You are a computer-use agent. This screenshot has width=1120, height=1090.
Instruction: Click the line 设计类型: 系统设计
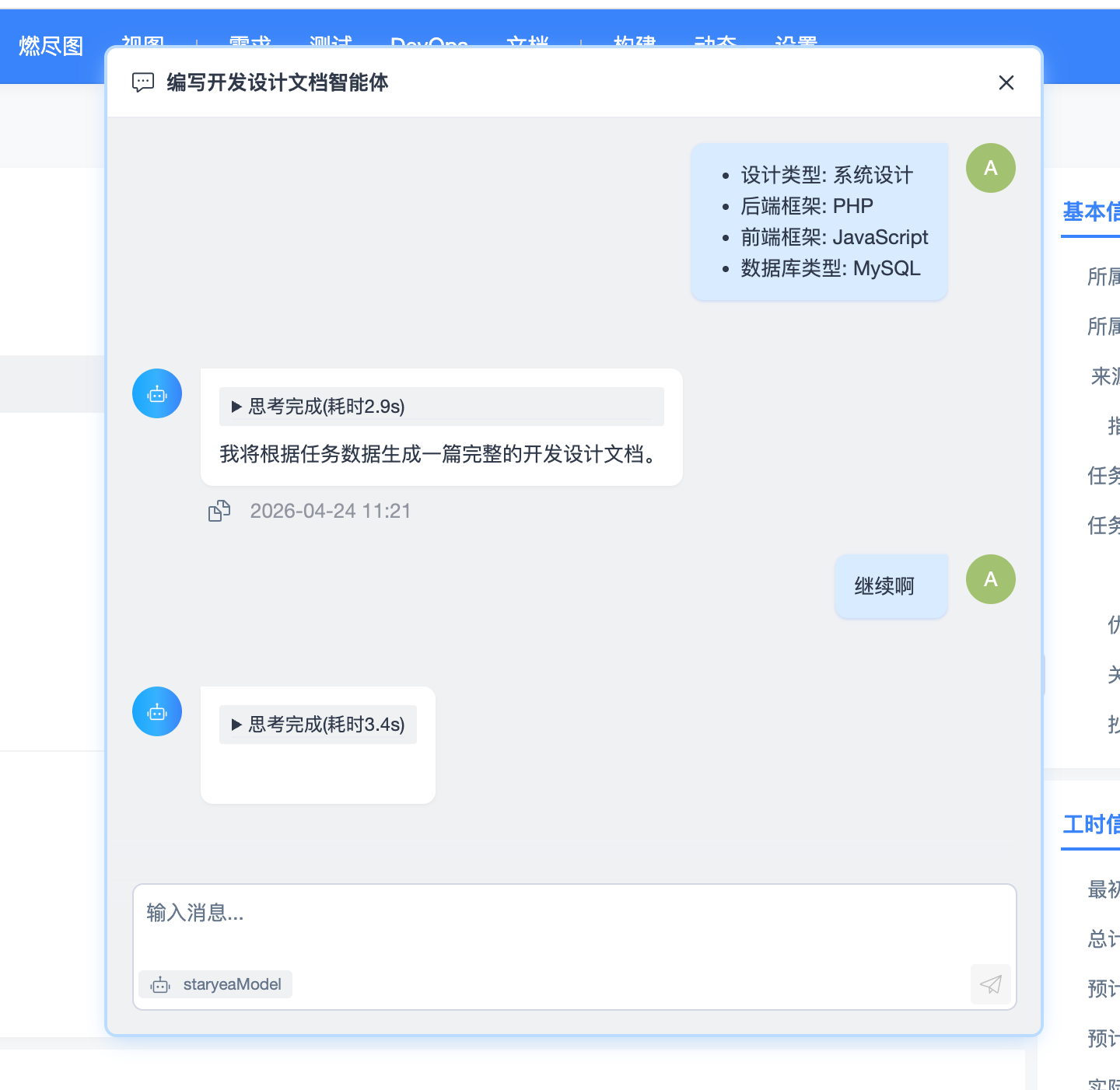click(x=827, y=175)
